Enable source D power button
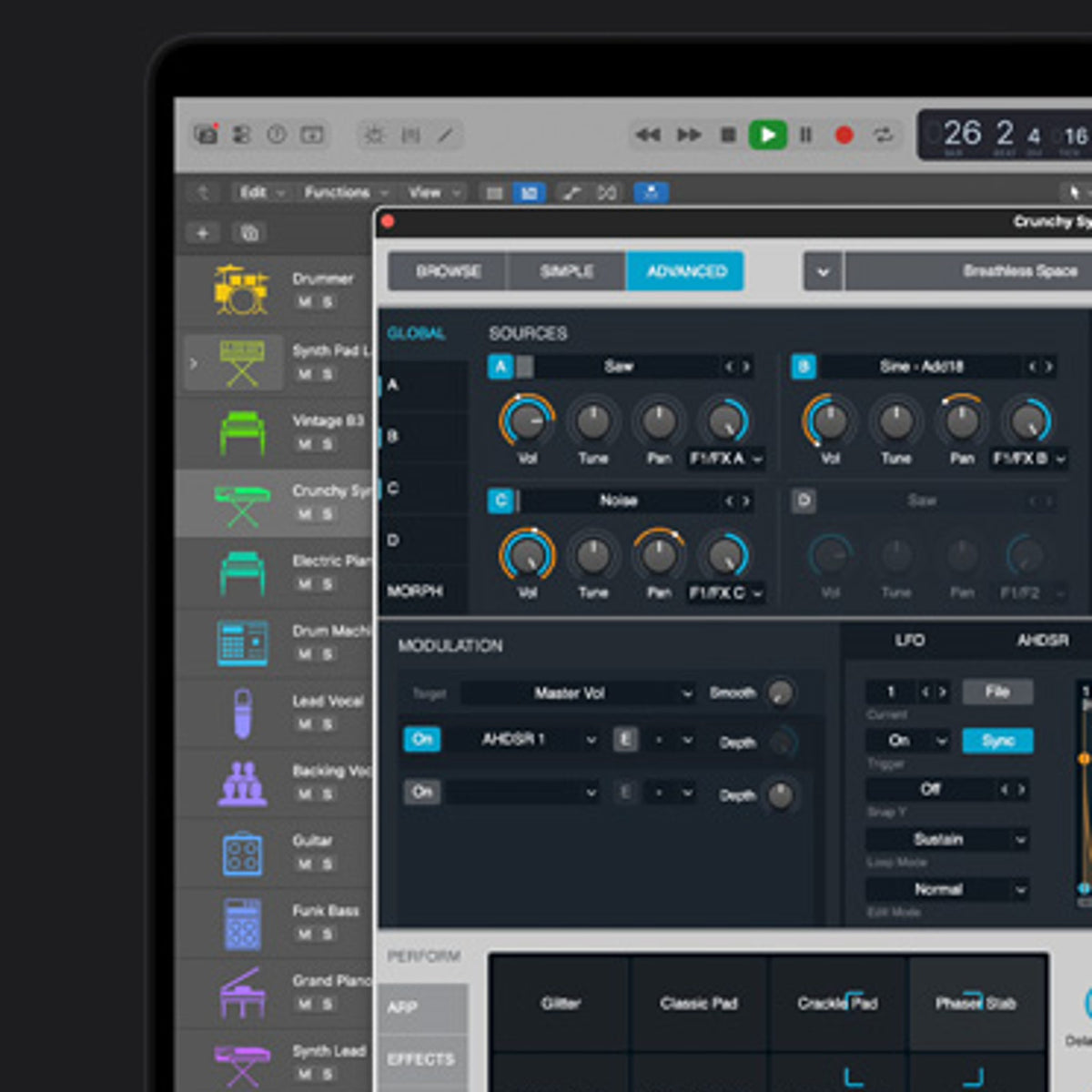 pyautogui.click(x=804, y=500)
